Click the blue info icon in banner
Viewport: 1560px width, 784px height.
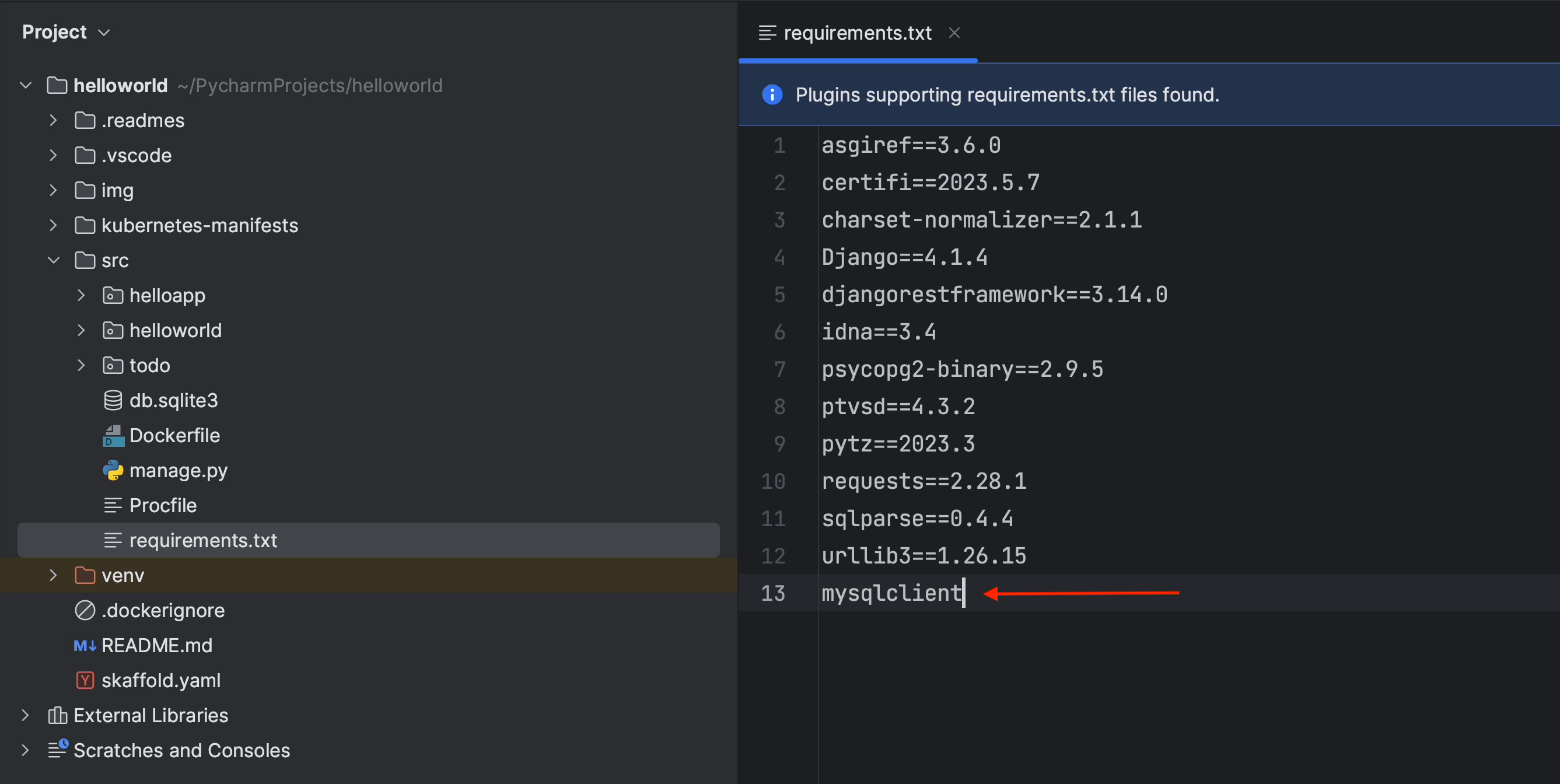tap(772, 95)
